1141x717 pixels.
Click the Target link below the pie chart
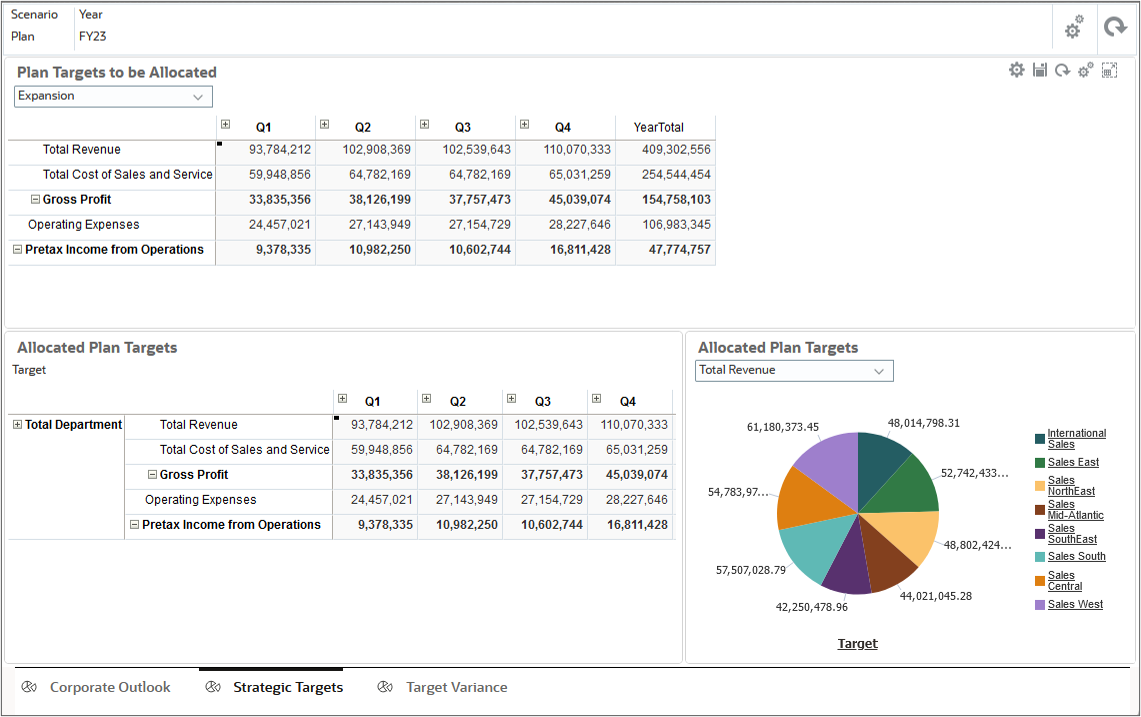click(x=857, y=643)
